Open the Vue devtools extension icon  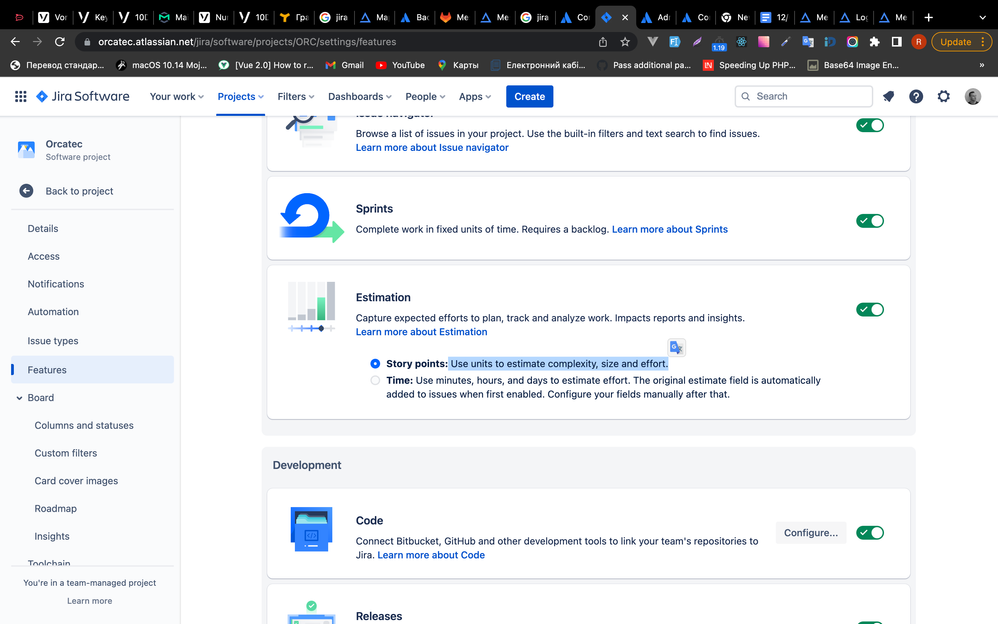tap(652, 41)
